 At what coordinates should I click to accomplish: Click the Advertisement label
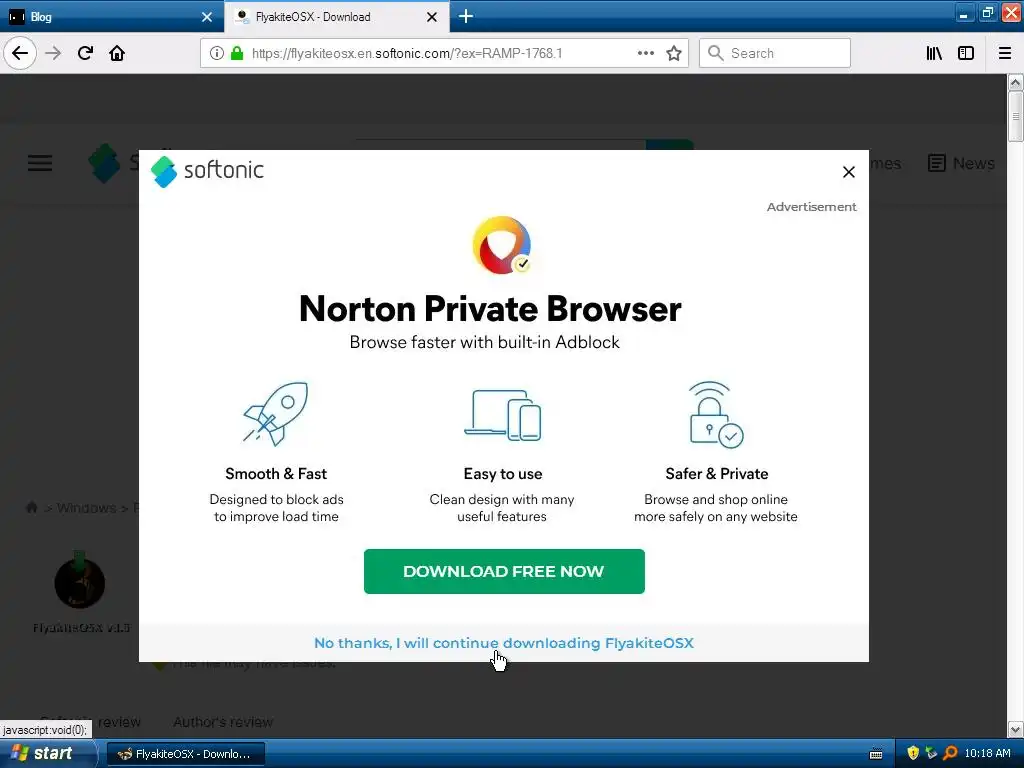click(811, 206)
